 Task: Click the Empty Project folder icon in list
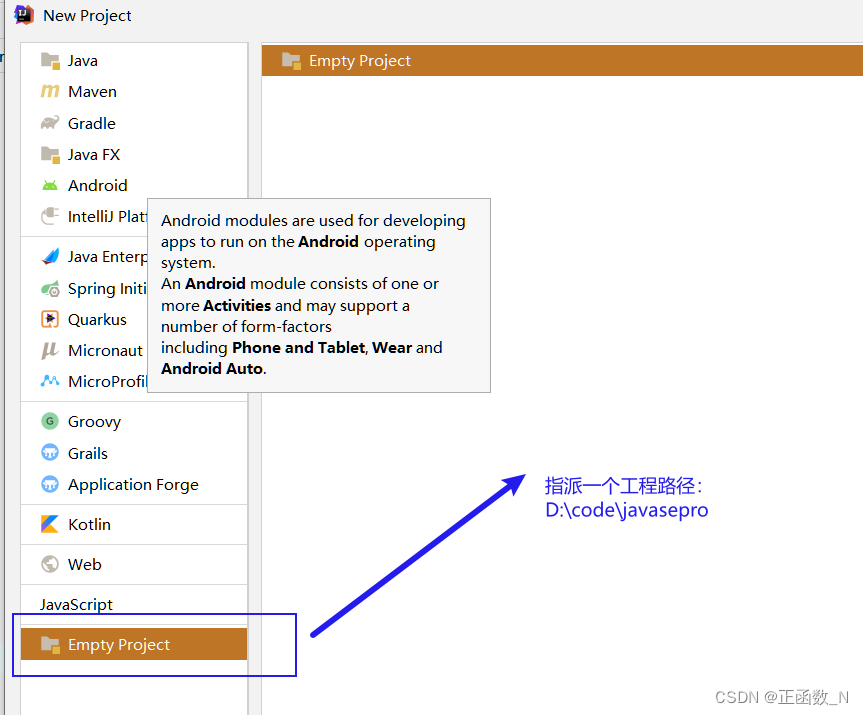pos(50,645)
